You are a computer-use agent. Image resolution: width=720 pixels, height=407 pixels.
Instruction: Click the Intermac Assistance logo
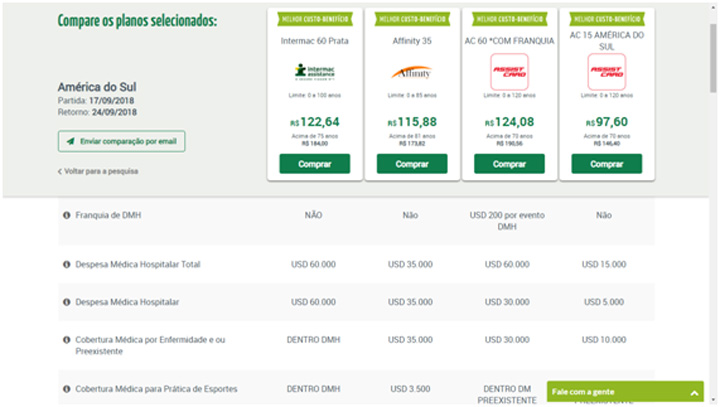(315, 72)
